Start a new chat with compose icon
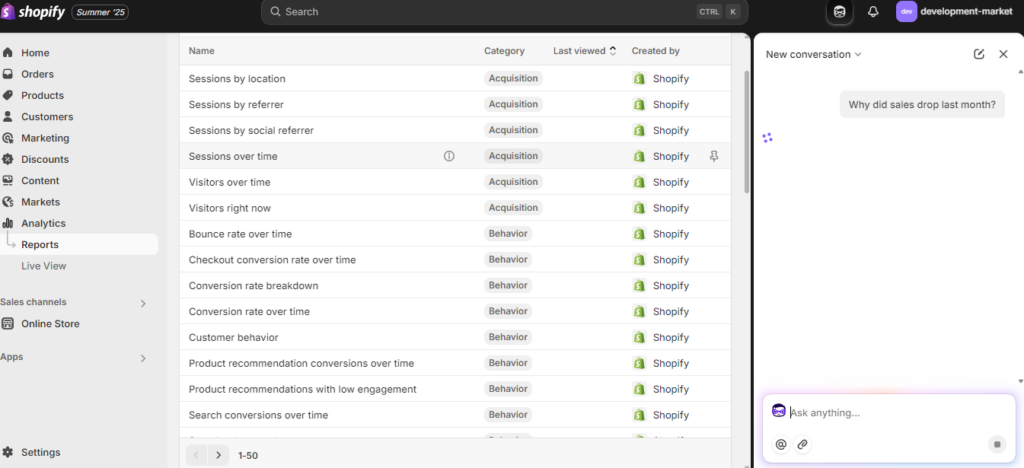The image size is (1024, 468). tap(978, 54)
